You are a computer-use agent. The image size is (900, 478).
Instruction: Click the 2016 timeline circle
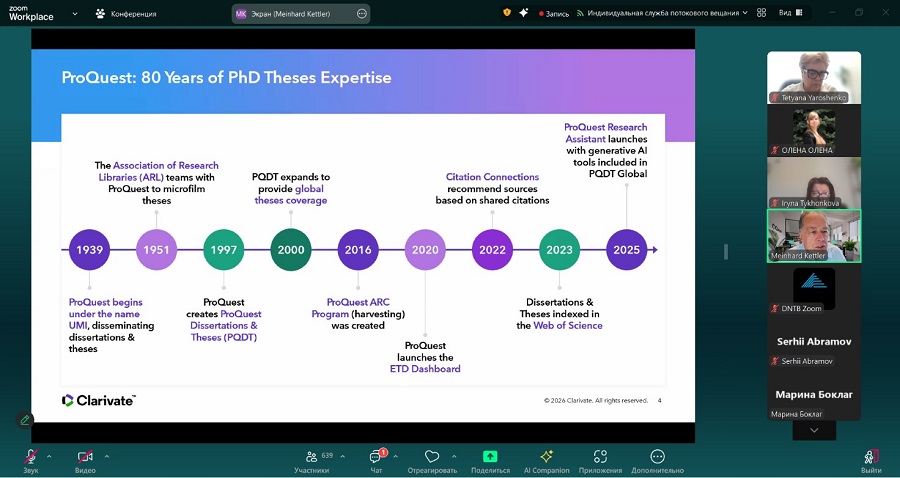(x=358, y=250)
